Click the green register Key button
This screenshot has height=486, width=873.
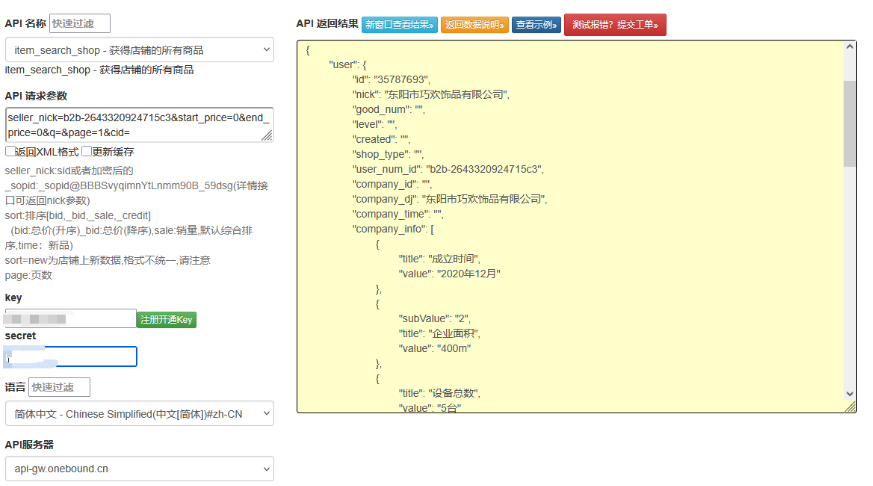(x=166, y=320)
